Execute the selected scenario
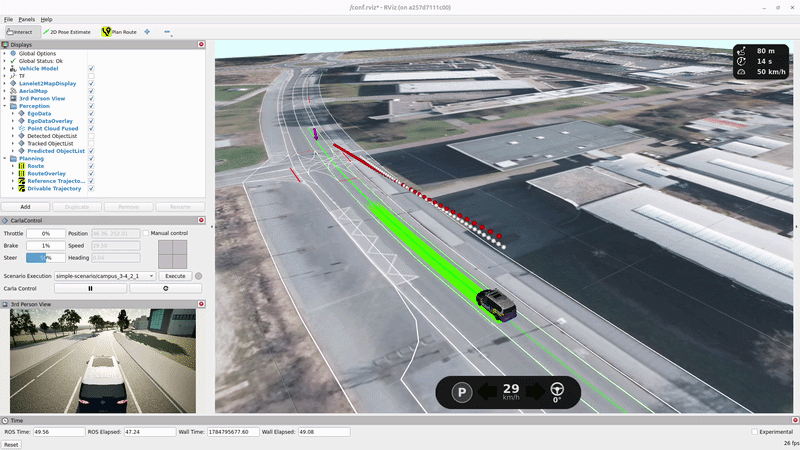Image resolution: width=800 pixels, height=450 pixels. 175,276
